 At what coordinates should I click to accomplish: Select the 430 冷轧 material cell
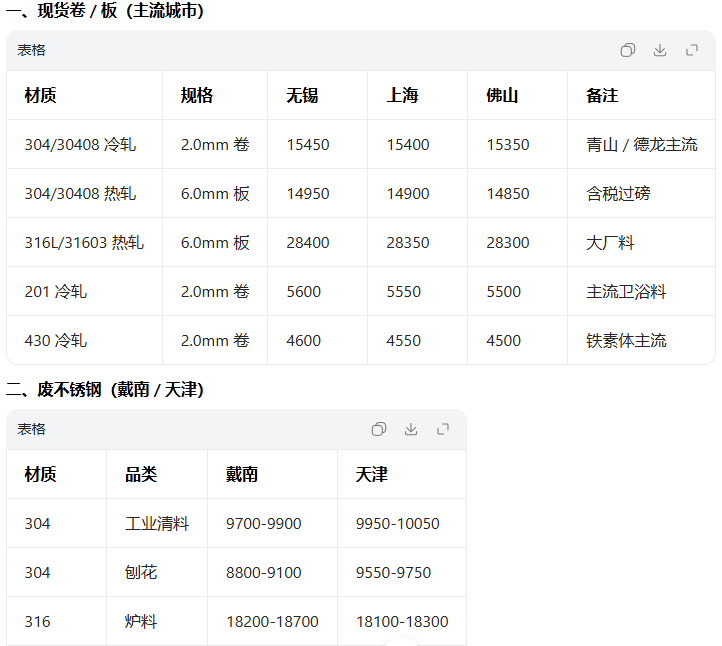(x=56, y=340)
